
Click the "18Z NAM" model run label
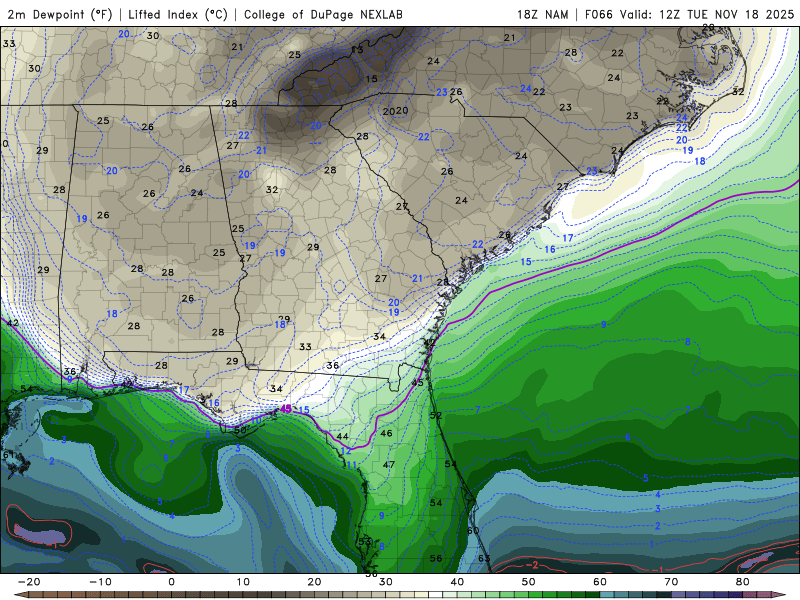(x=542, y=14)
